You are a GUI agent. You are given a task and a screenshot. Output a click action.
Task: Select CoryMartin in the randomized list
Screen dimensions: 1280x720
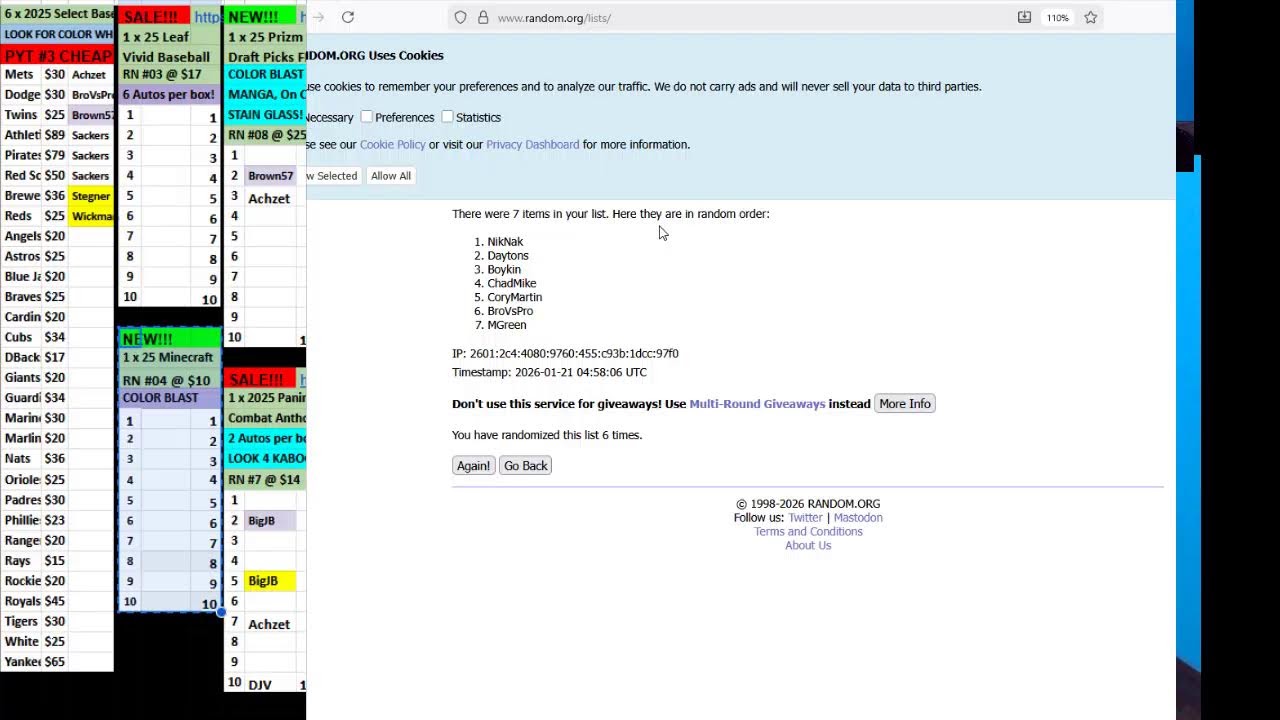[515, 298]
